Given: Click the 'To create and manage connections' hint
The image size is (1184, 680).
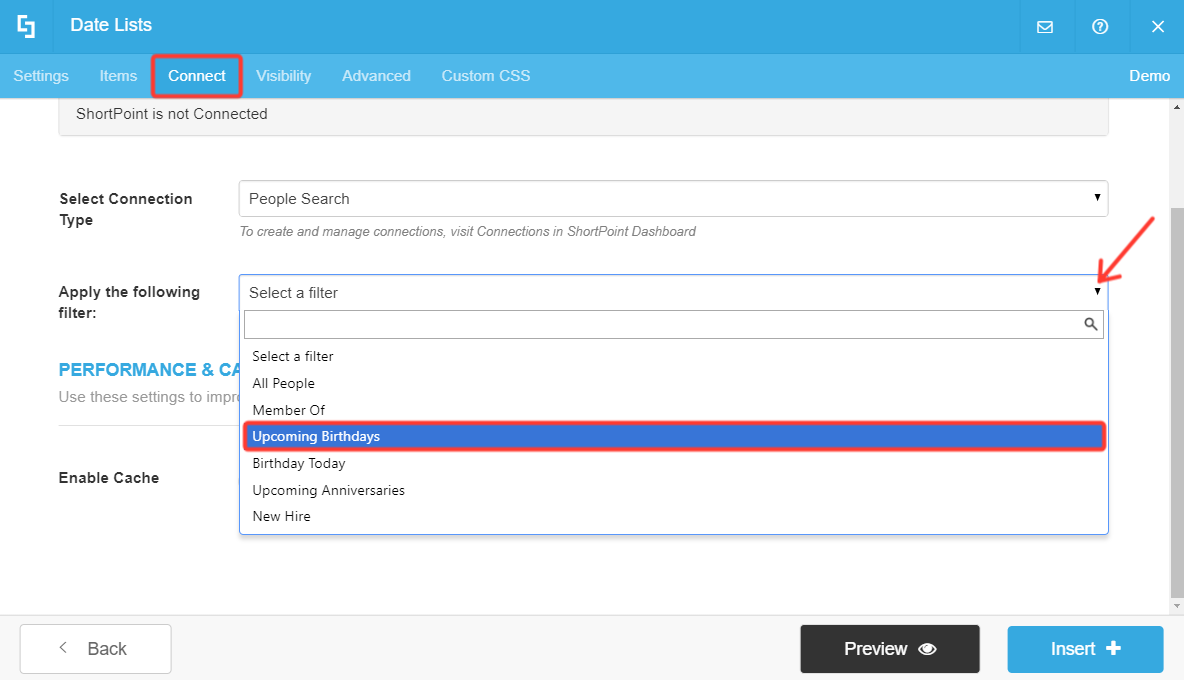Looking at the screenshot, I should coord(467,232).
